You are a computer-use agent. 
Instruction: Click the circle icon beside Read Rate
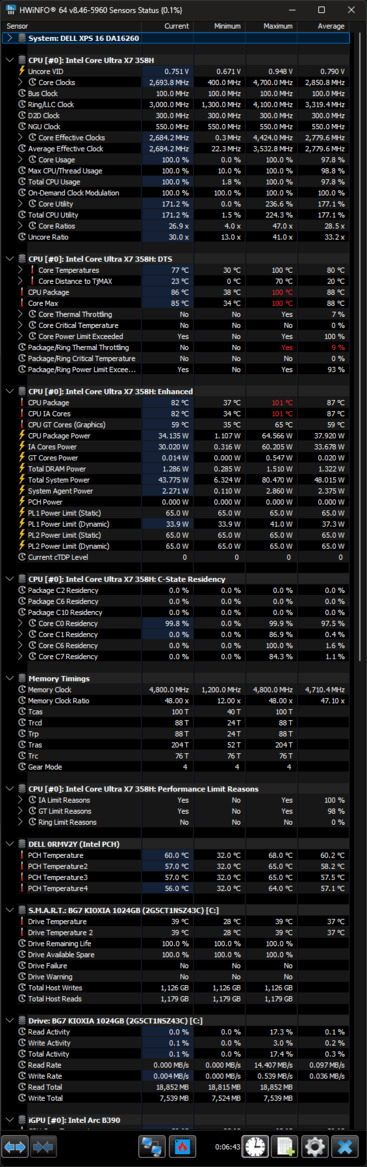[x=22, y=1065]
